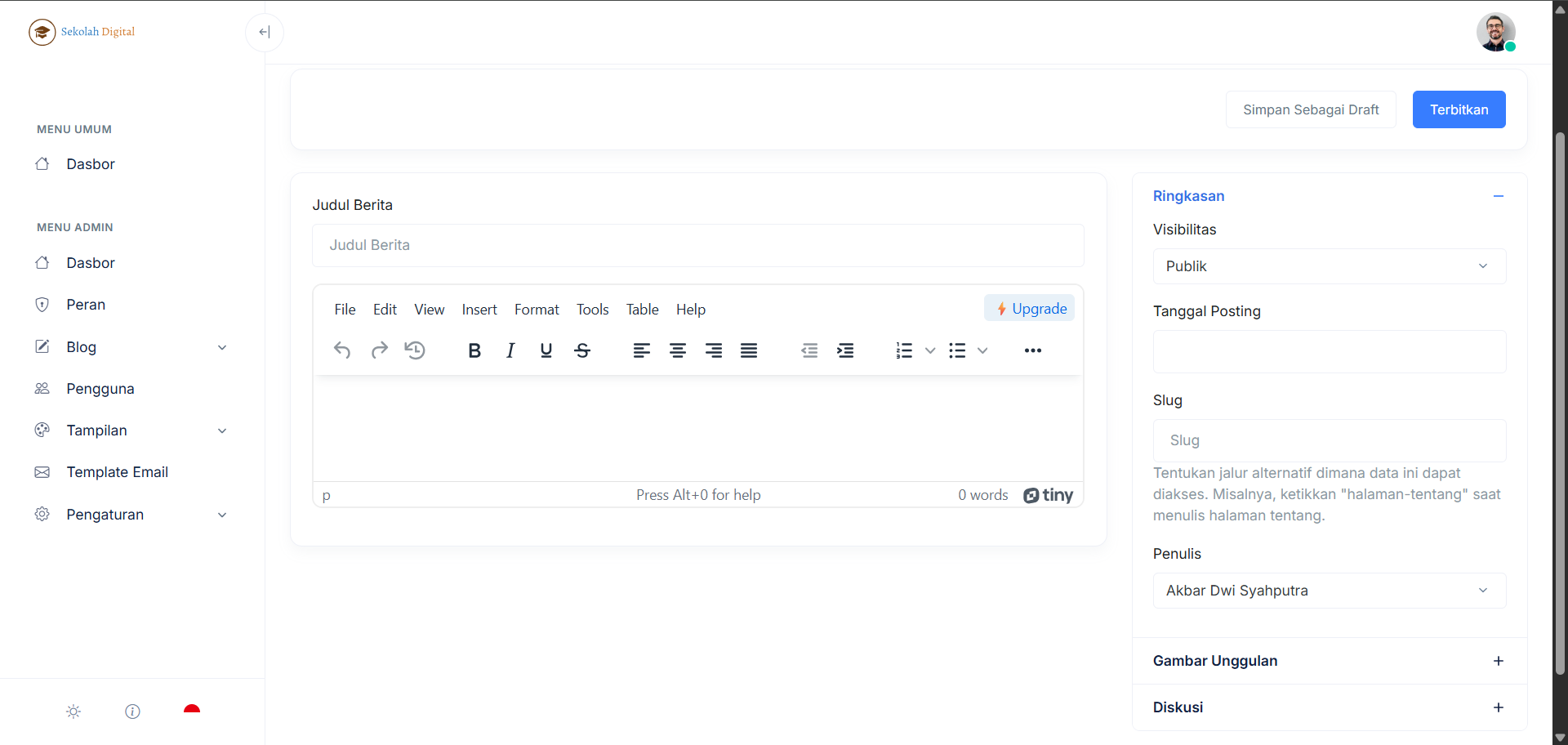Click the increase indent icon
The height and width of the screenshot is (745, 1568).
(845, 350)
